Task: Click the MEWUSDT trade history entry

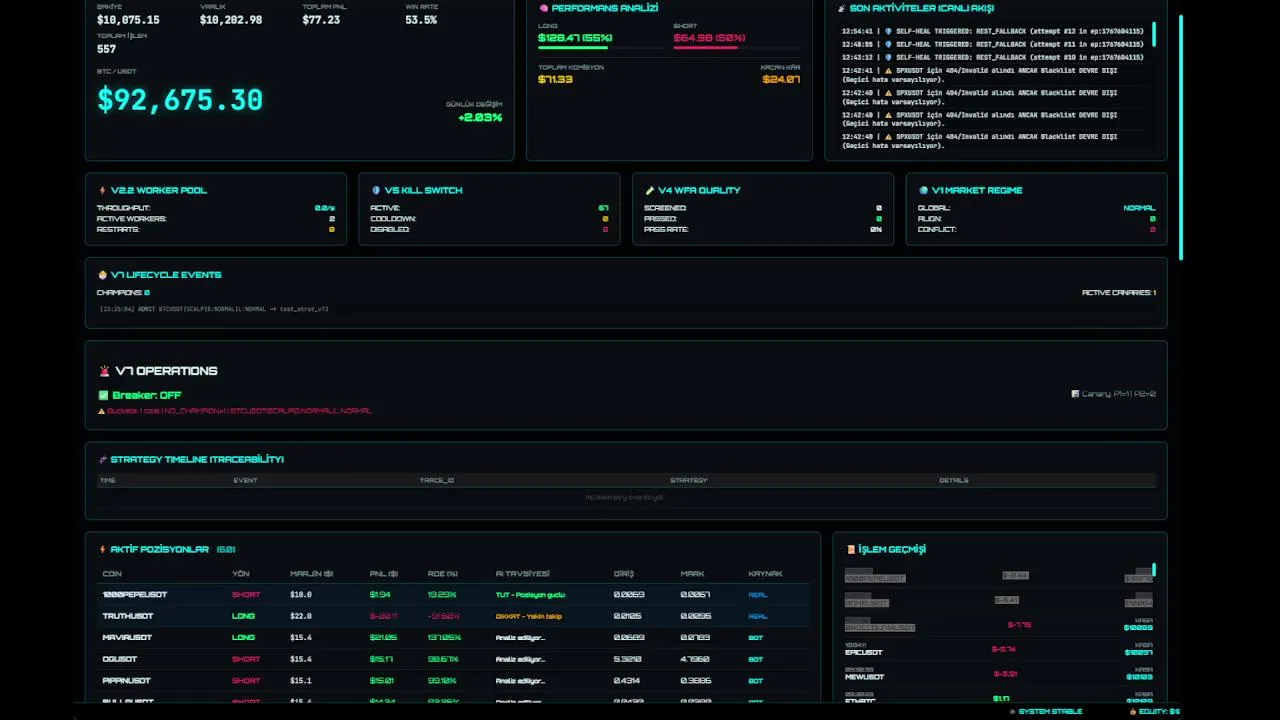Action: 999,673
